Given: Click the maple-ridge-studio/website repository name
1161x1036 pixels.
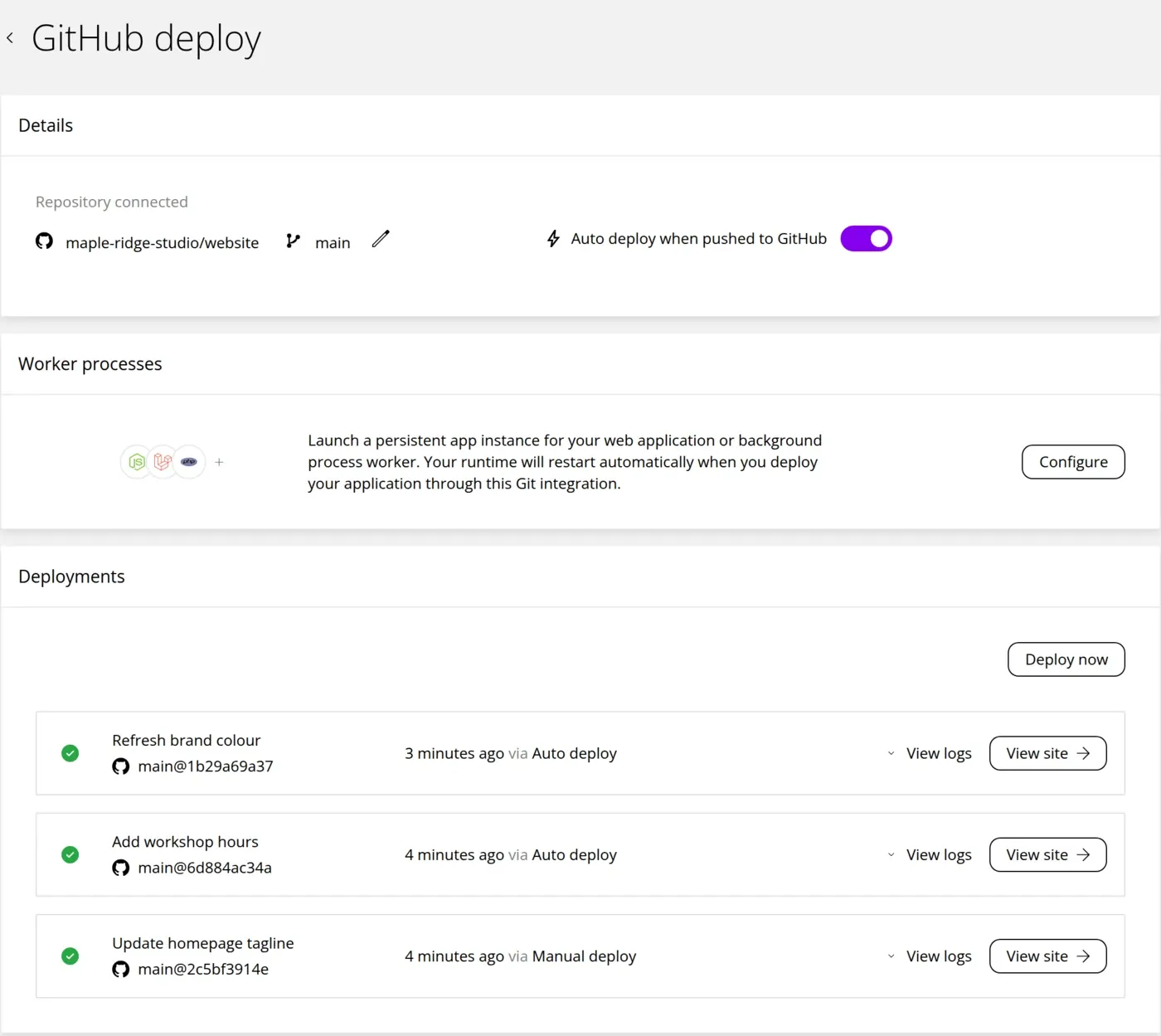Looking at the screenshot, I should 163,242.
